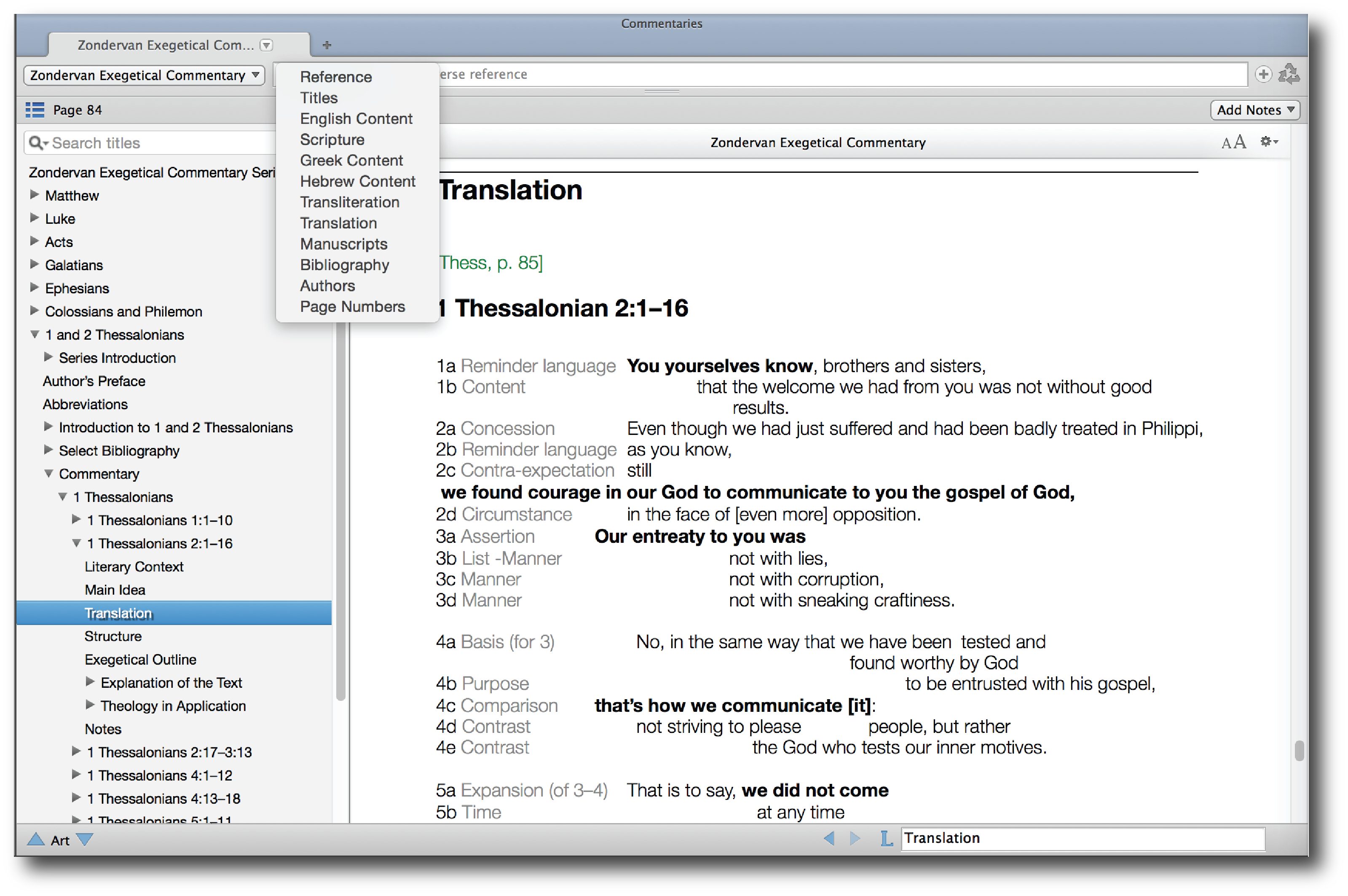Select Literary Context in the tree

tap(134, 566)
